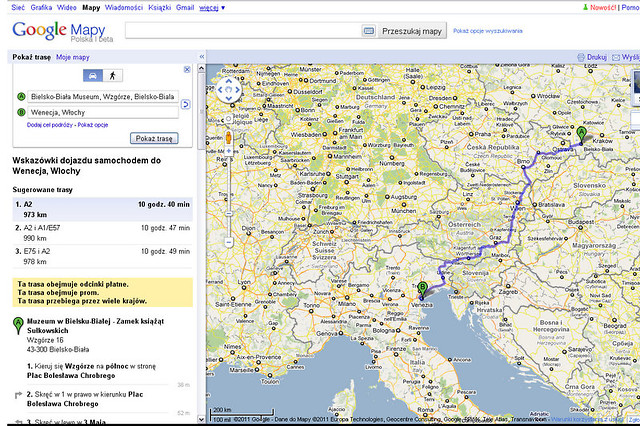Click the map zoom slider handle
Screen dimensions: 640x426
click(x=229, y=214)
